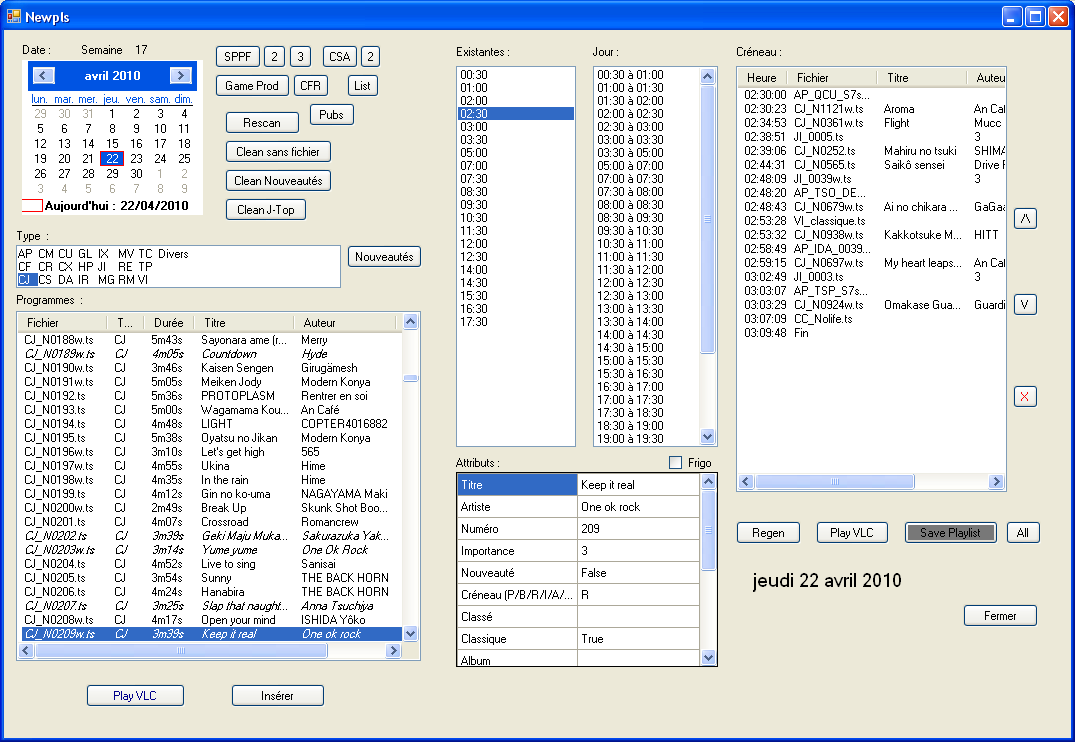Sort programmes by Durée column header

[168, 323]
